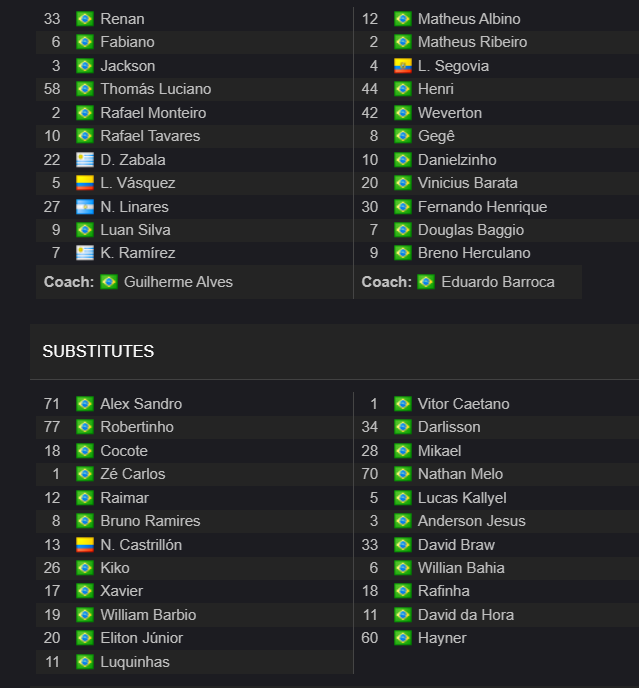Image resolution: width=639 pixels, height=688 pixels.
Task: Click the Colombia flag beside L. Vásquez
Action: [85, 183]
